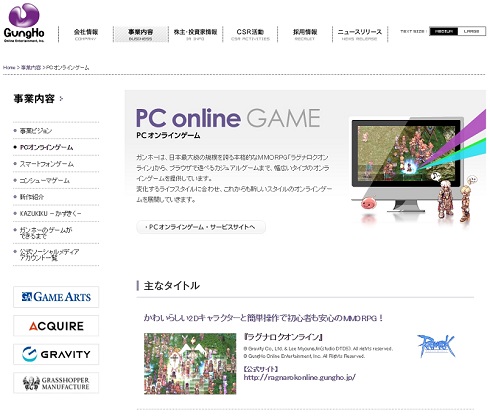The width and height of the screenshot is (490, 416).
Task: Click the 事業内容 sidebar heading
Action: pos(34,99)
